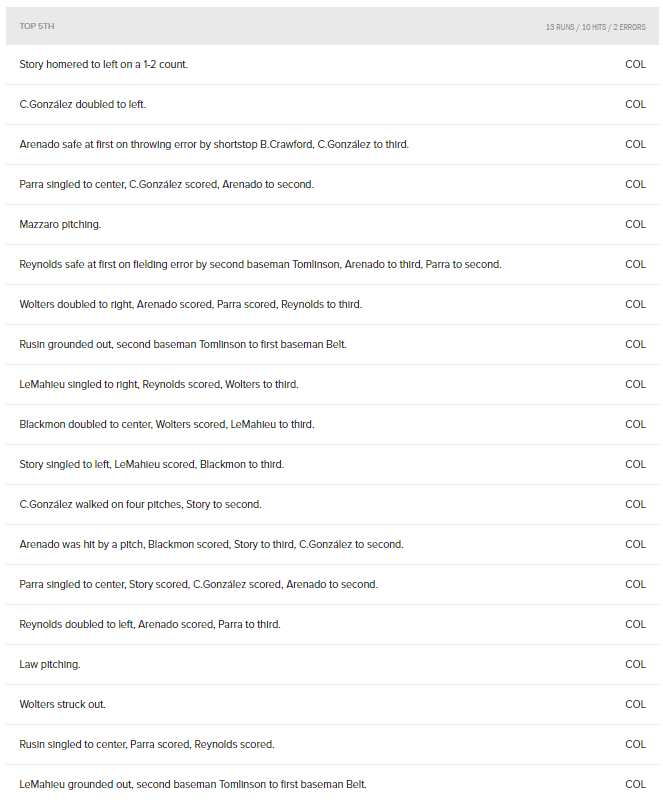Image resolution: width=663 pixels, height=803 pixels.
Task: Click Parra single where C.González scored
Action: [166, 184]
